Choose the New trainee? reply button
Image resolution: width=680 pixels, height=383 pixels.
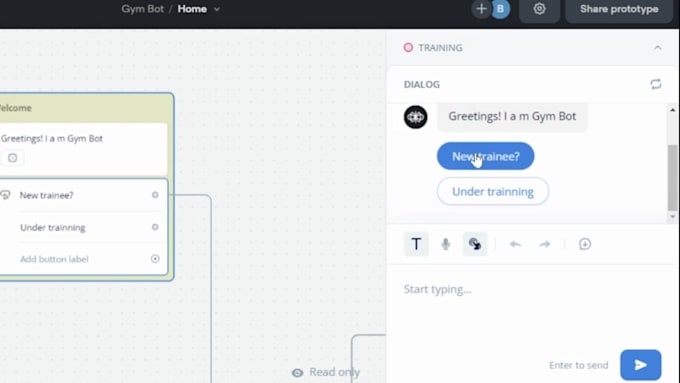point(485,156)
